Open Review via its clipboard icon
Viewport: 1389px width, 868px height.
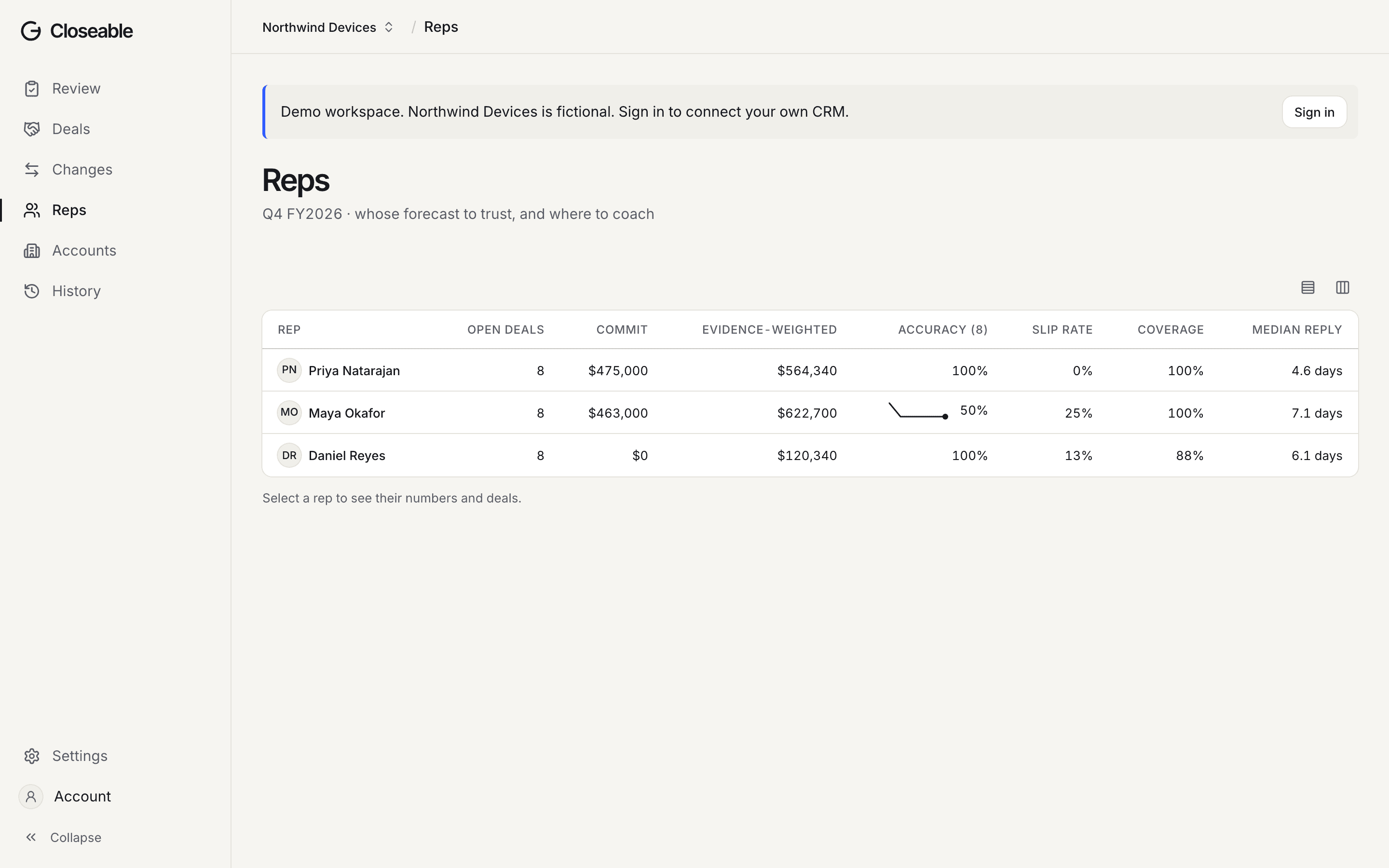(31, 89)
